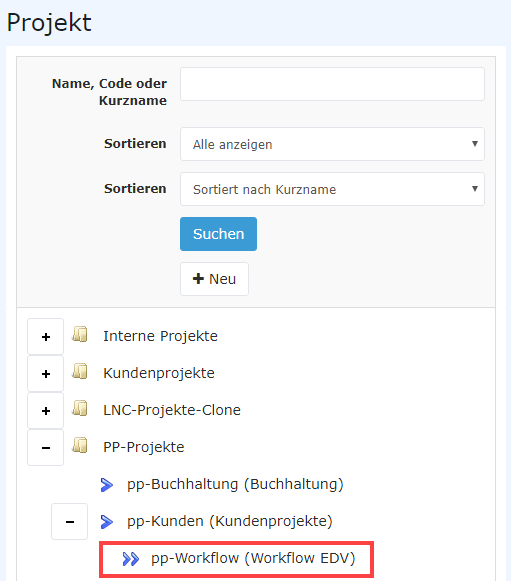This screenshot has width=511, height=581.
Task: Click the double-arrow icon beside pp-Workflow
Action: 131,559
